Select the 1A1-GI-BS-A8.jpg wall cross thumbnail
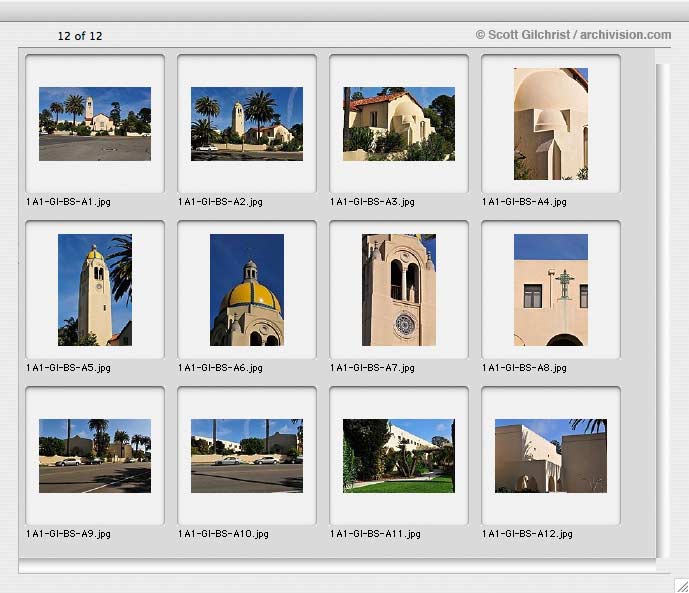 551,290
